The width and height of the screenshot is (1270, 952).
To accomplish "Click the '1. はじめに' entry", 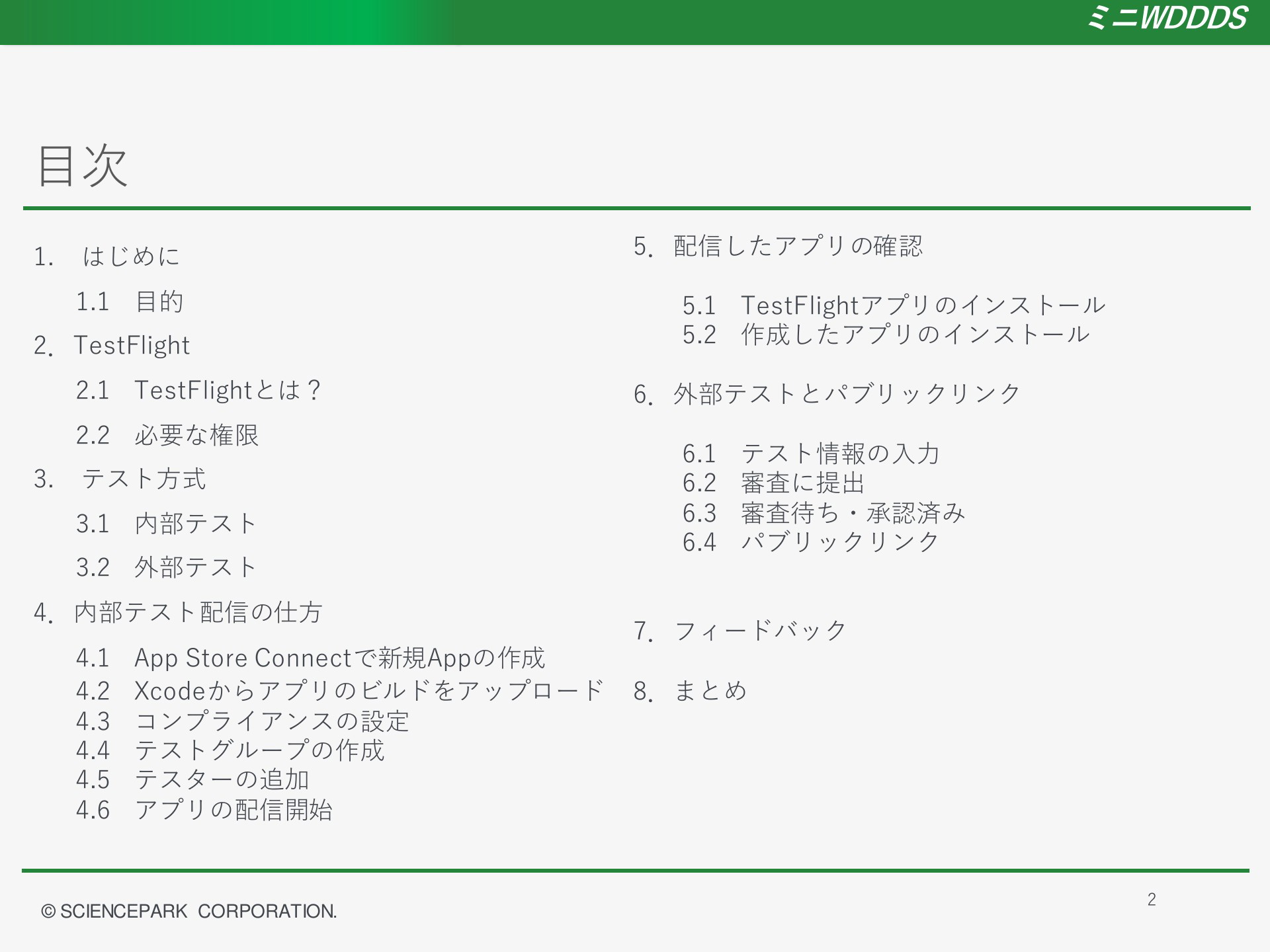I will click(x=107, y=256).
